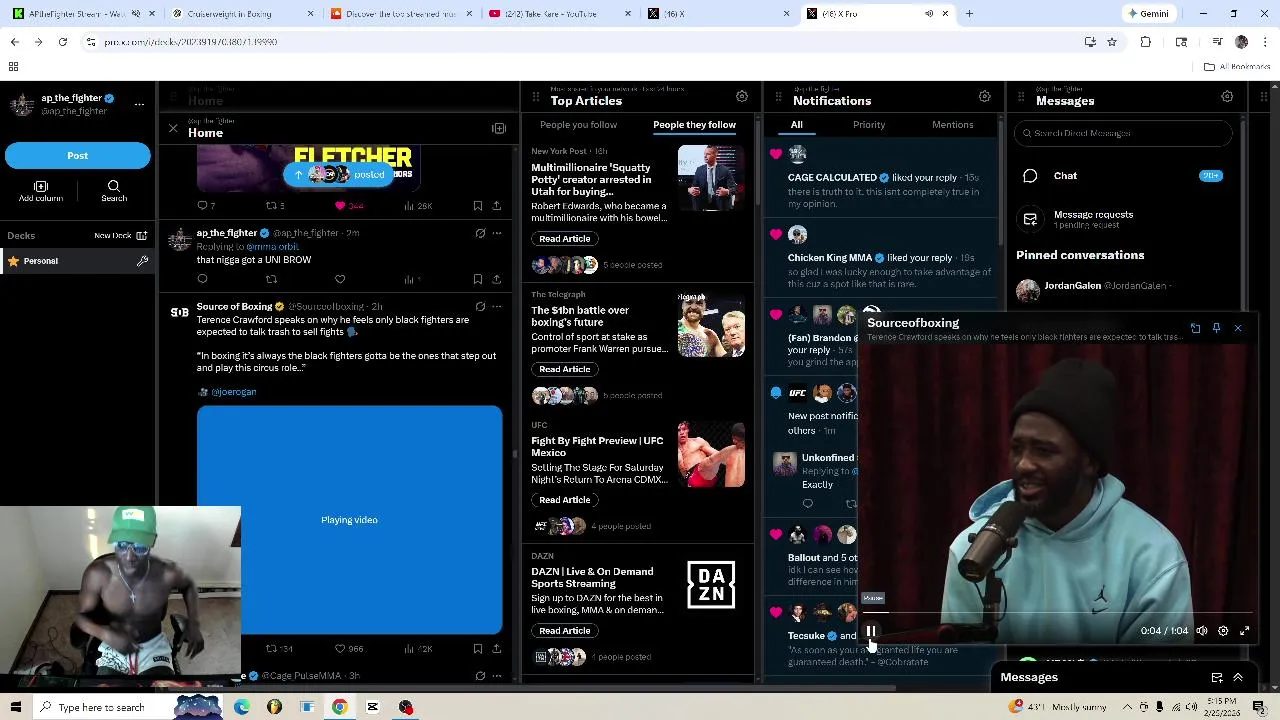Open Chicken King MMA liked notification

coord(882,260)
